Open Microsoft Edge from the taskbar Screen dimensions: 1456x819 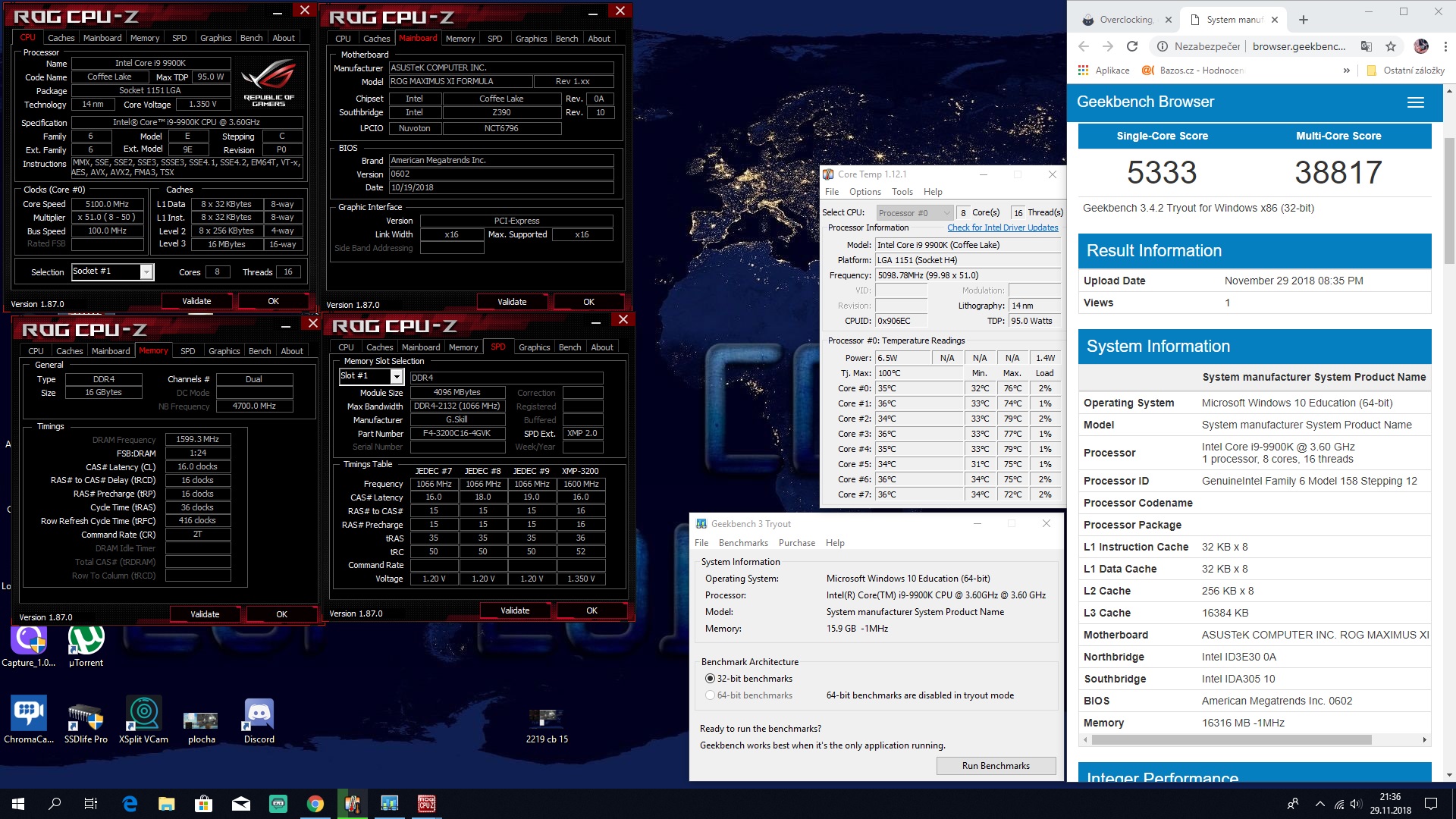pyautogui.click(x=130, y=804)
